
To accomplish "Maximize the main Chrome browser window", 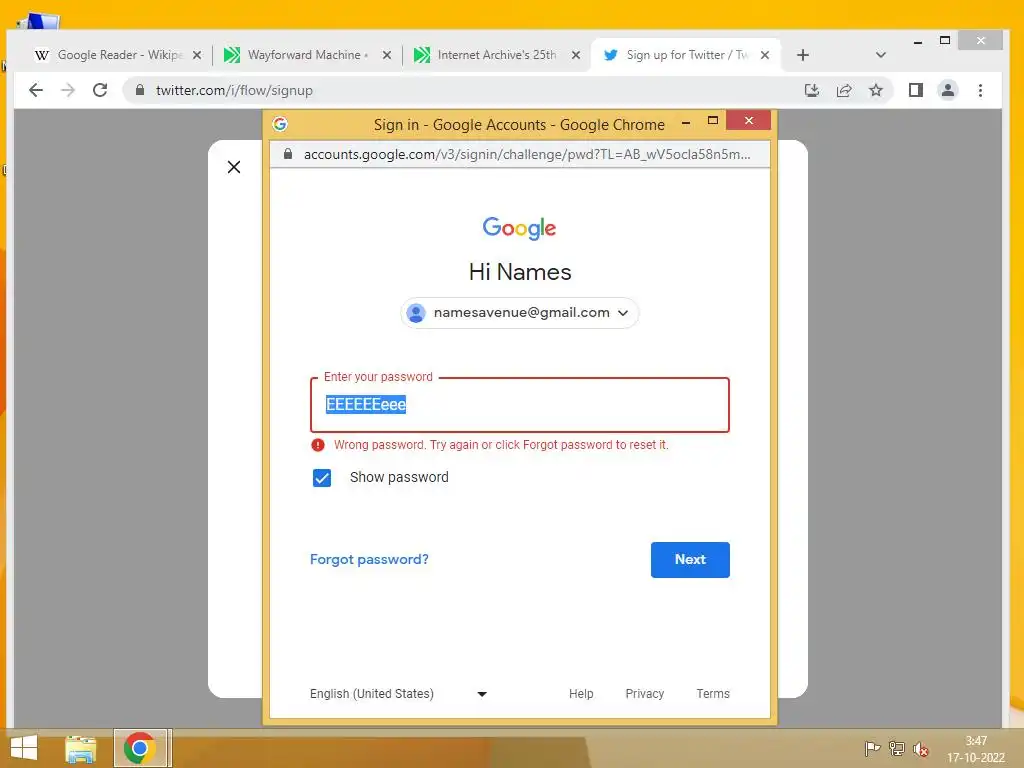I will [944, 40].
